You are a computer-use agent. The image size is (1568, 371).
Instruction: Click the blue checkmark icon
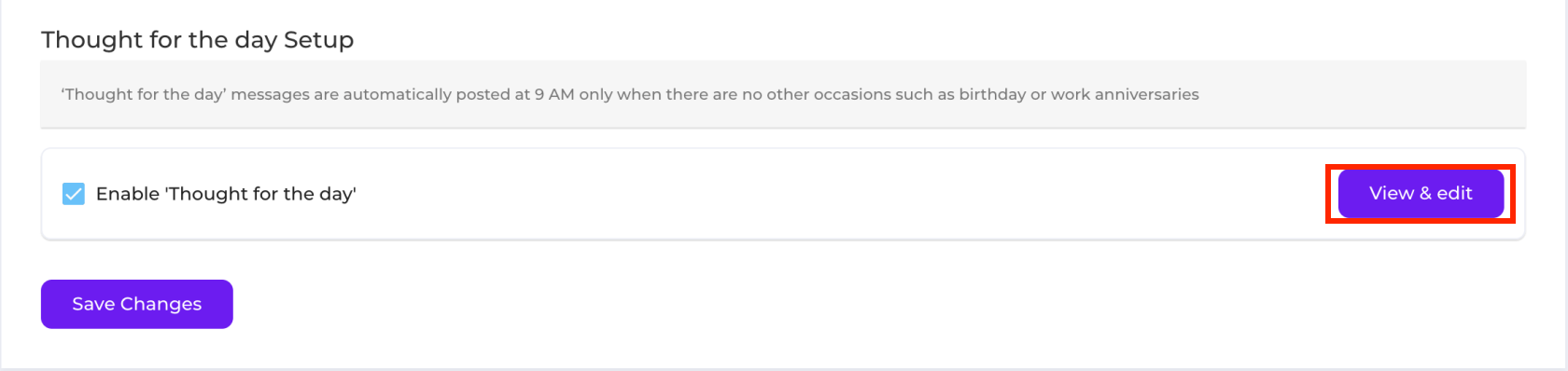point(74,194)
